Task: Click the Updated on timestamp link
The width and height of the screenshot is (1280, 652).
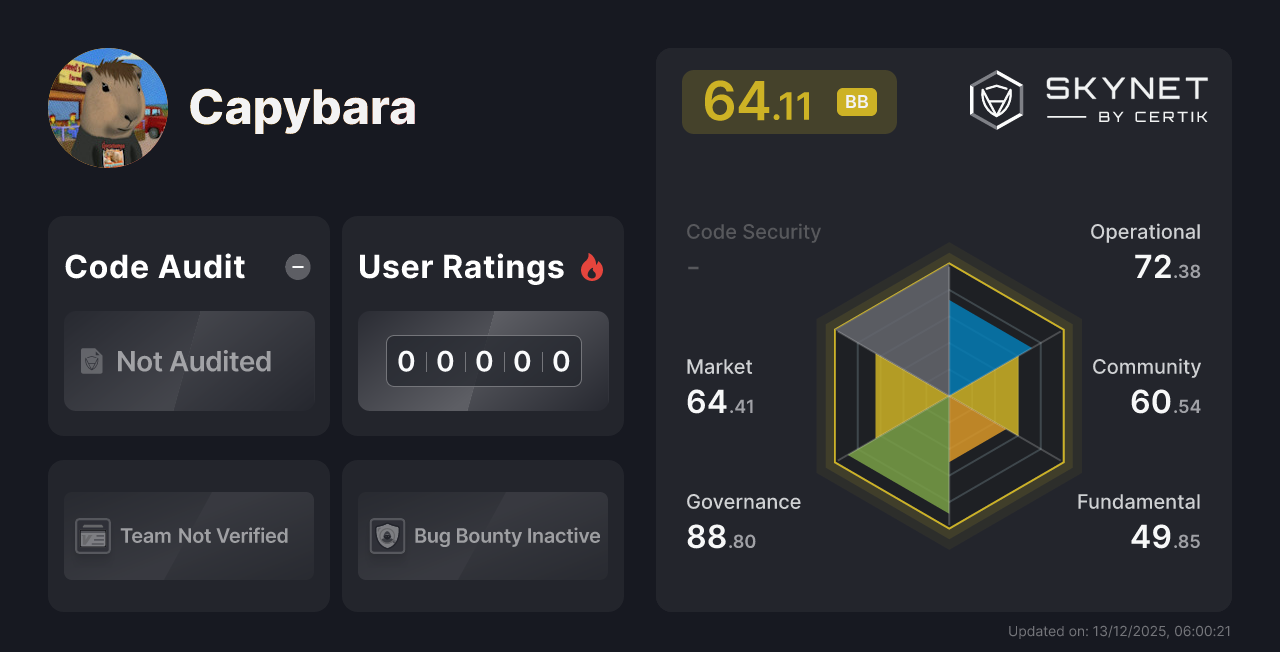Action: pos(1122,631)
